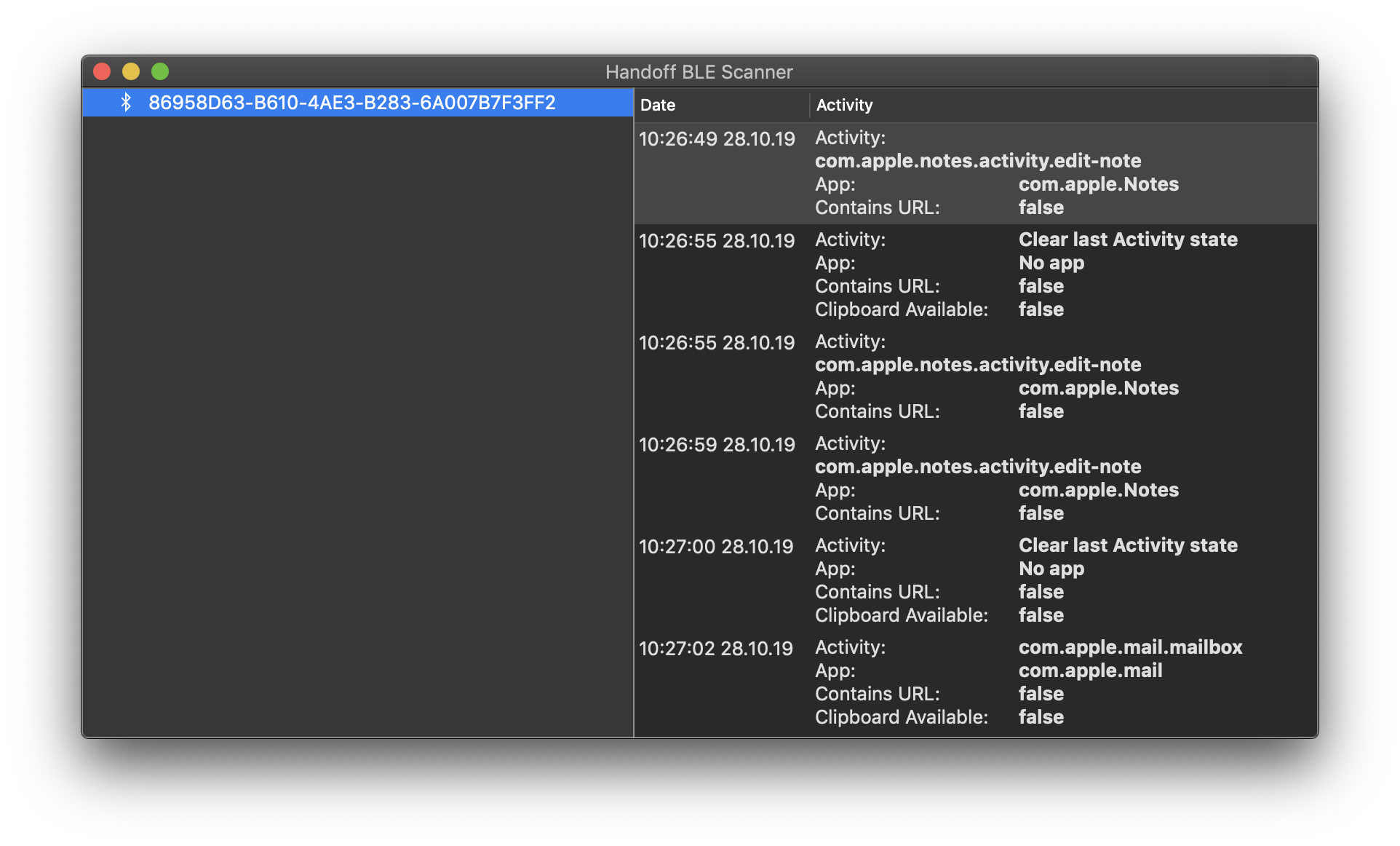Click the first 10:26:55 28.10.19 timestamp

click(717, 241)
